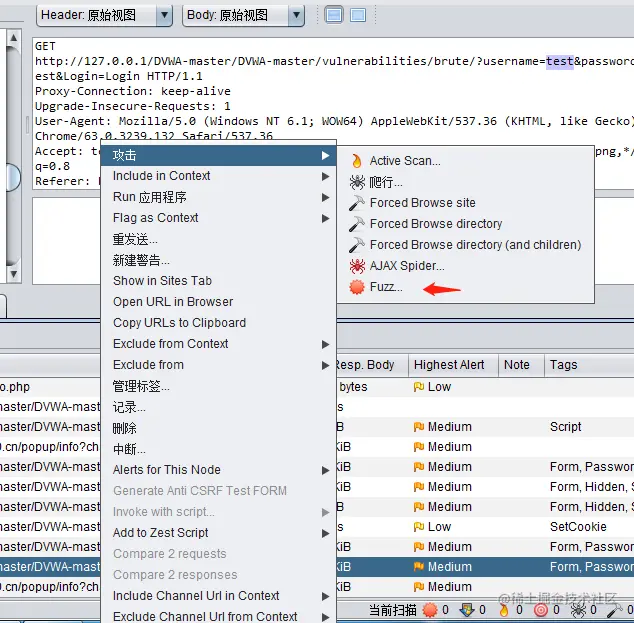
Task: Select Show in Sites Tab
Action: pos(218,281)
